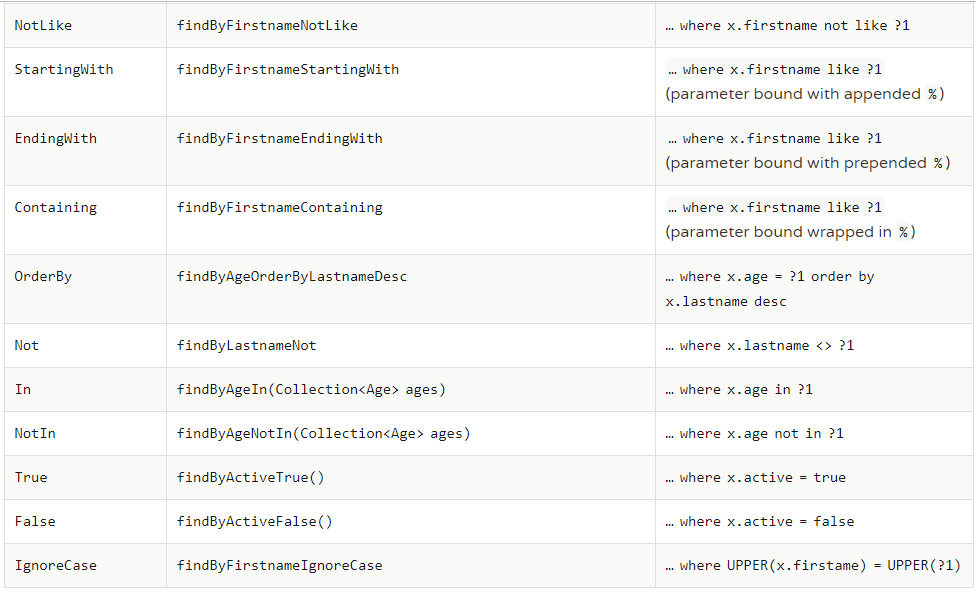Click 'where x.age = ?1 order by' line
The width and height of the screenshot is (976, 591).
click(x=777, y=277)
